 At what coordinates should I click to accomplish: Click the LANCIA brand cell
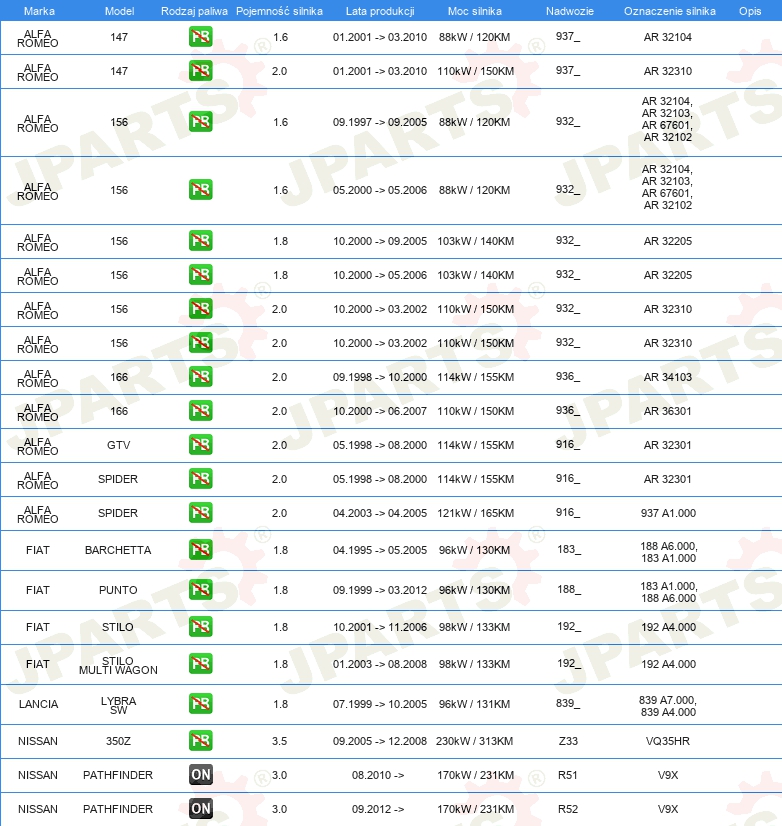(38, 704)
